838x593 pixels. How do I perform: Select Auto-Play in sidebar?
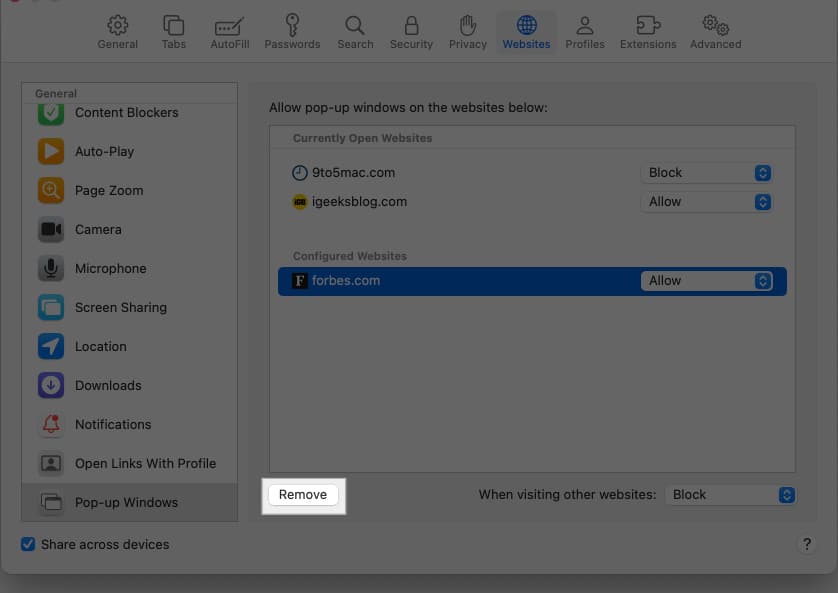105,152
